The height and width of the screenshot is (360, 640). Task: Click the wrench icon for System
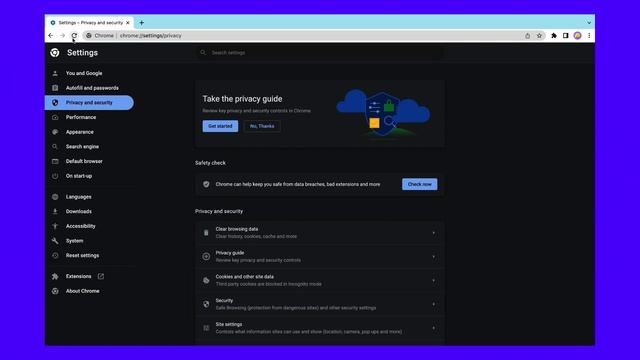55,241
